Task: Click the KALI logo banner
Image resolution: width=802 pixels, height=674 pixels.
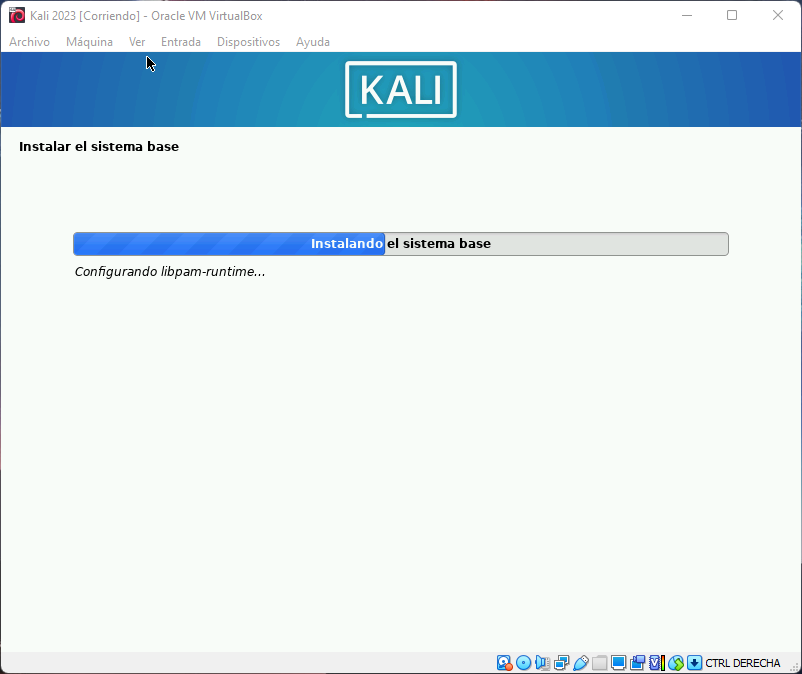Action: click(x=401, y=89)
